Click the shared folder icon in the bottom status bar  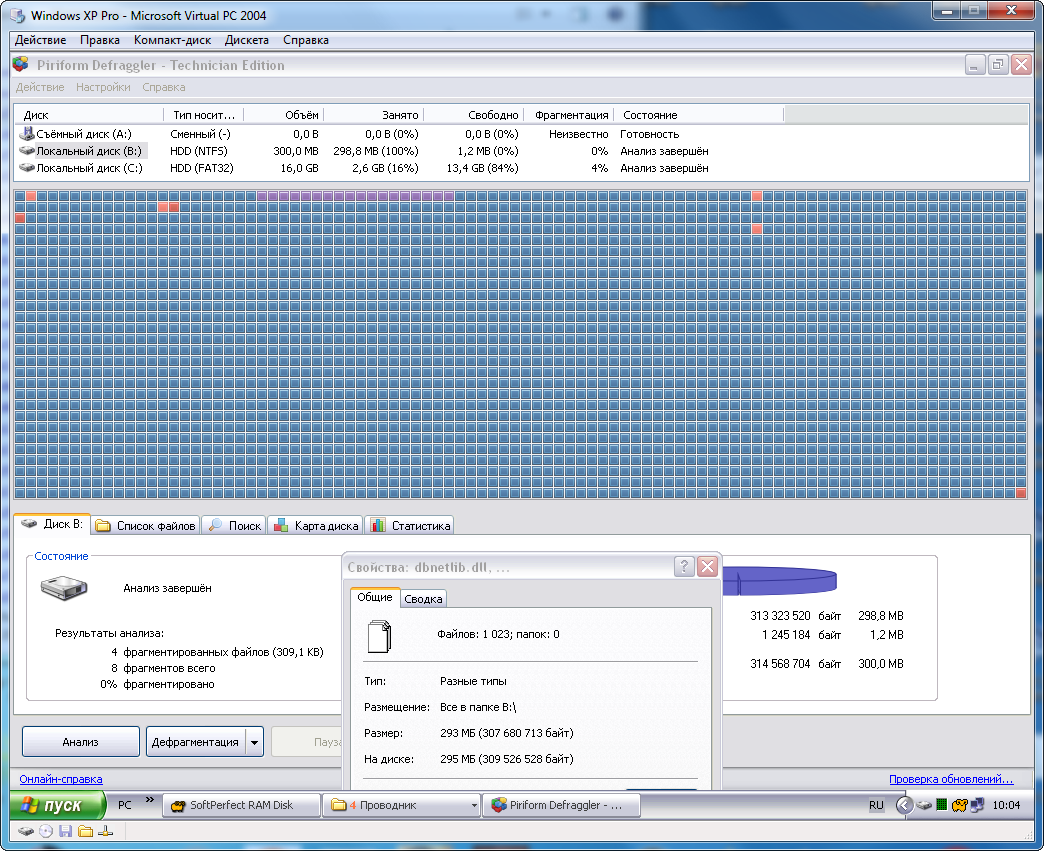85,831
